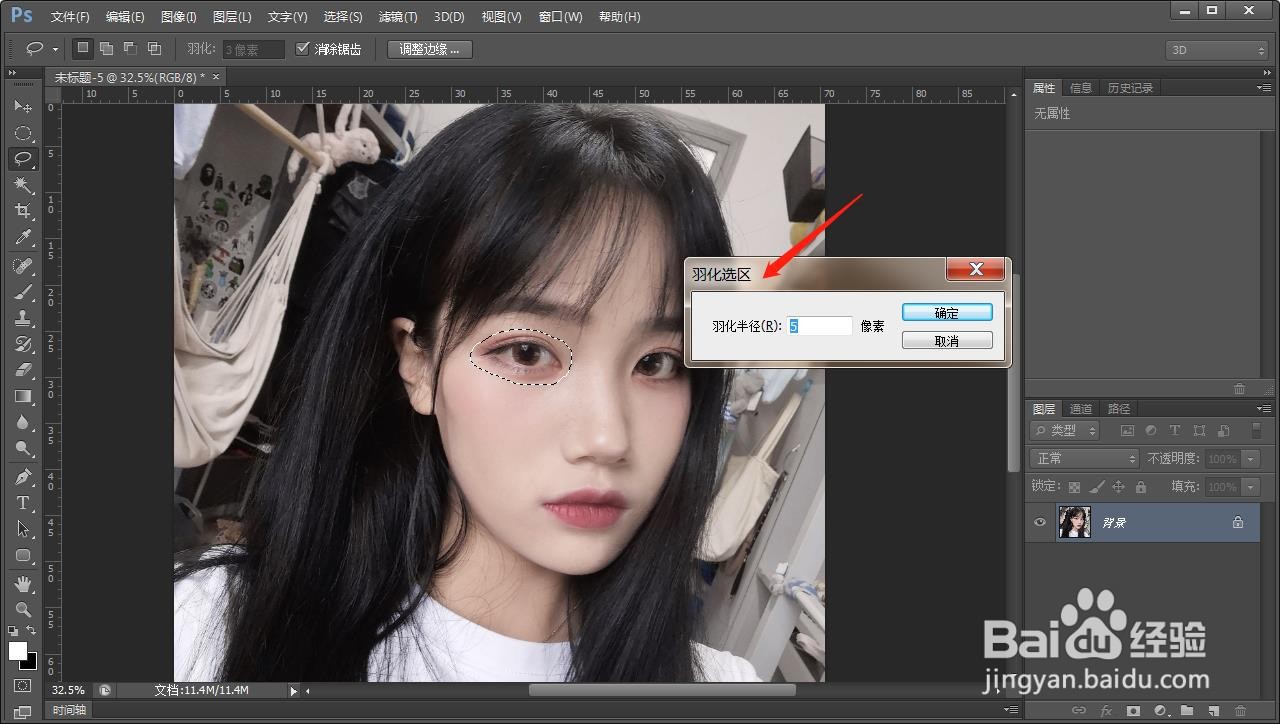
Task: Click foreground color swatch
Action: [17, 651]
